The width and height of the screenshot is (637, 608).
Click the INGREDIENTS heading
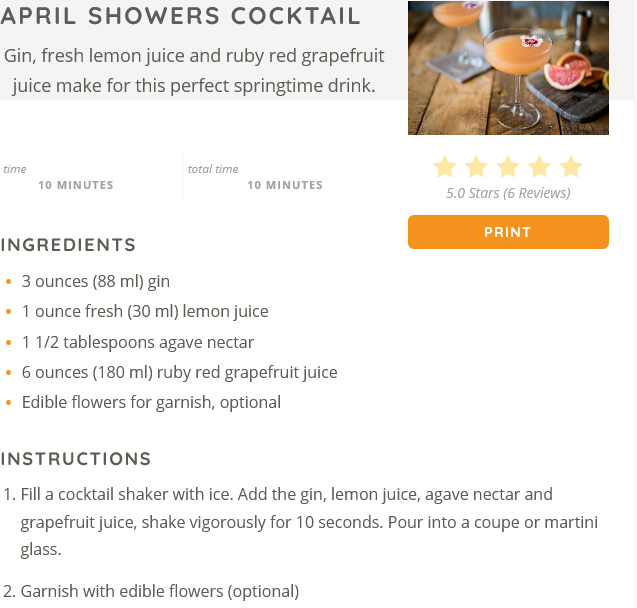[68, 245]
